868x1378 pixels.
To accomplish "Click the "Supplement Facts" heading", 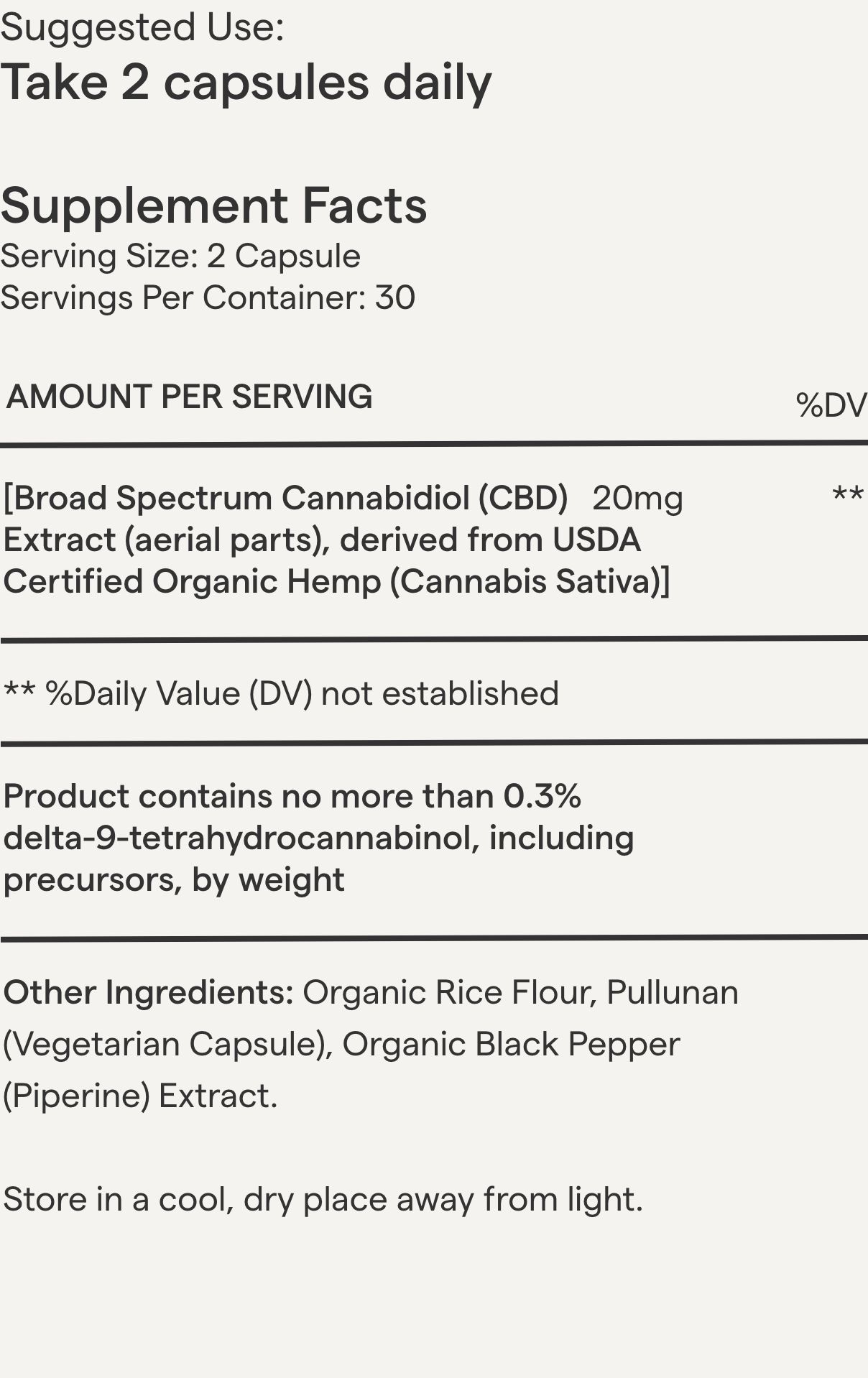I will point(213,206).
